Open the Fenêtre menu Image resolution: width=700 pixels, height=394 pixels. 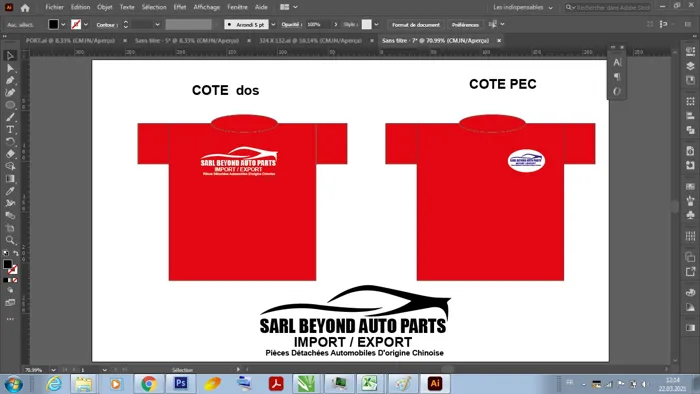(x=237, y=7)
